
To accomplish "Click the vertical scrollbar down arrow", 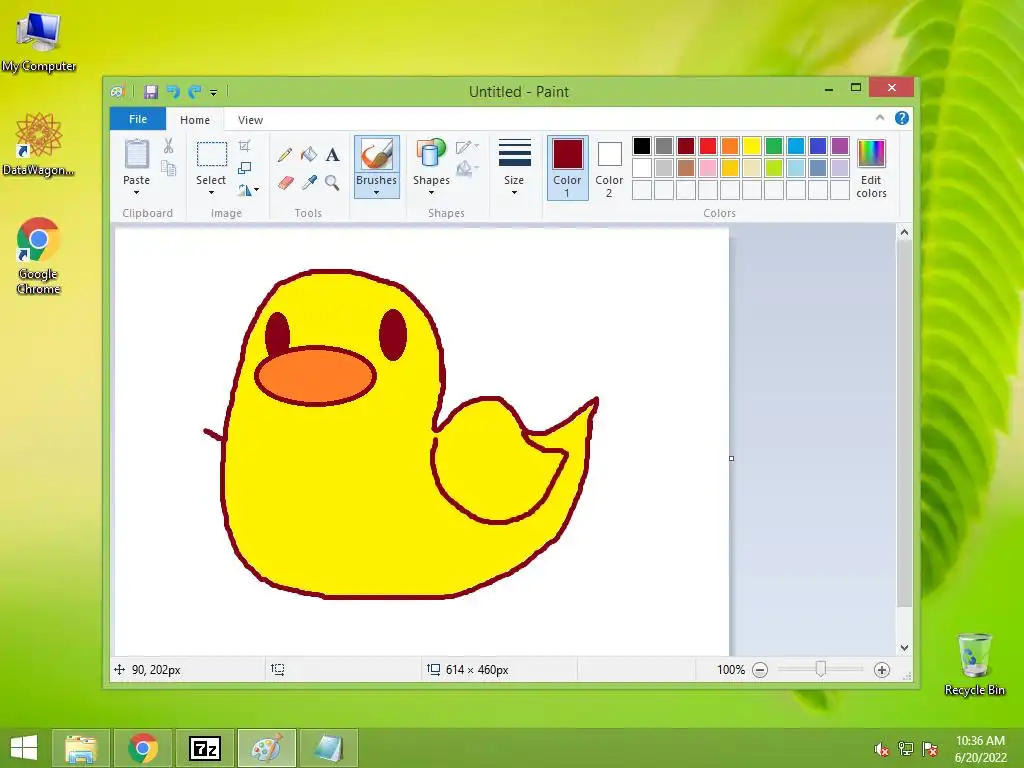I will [904, 648].
